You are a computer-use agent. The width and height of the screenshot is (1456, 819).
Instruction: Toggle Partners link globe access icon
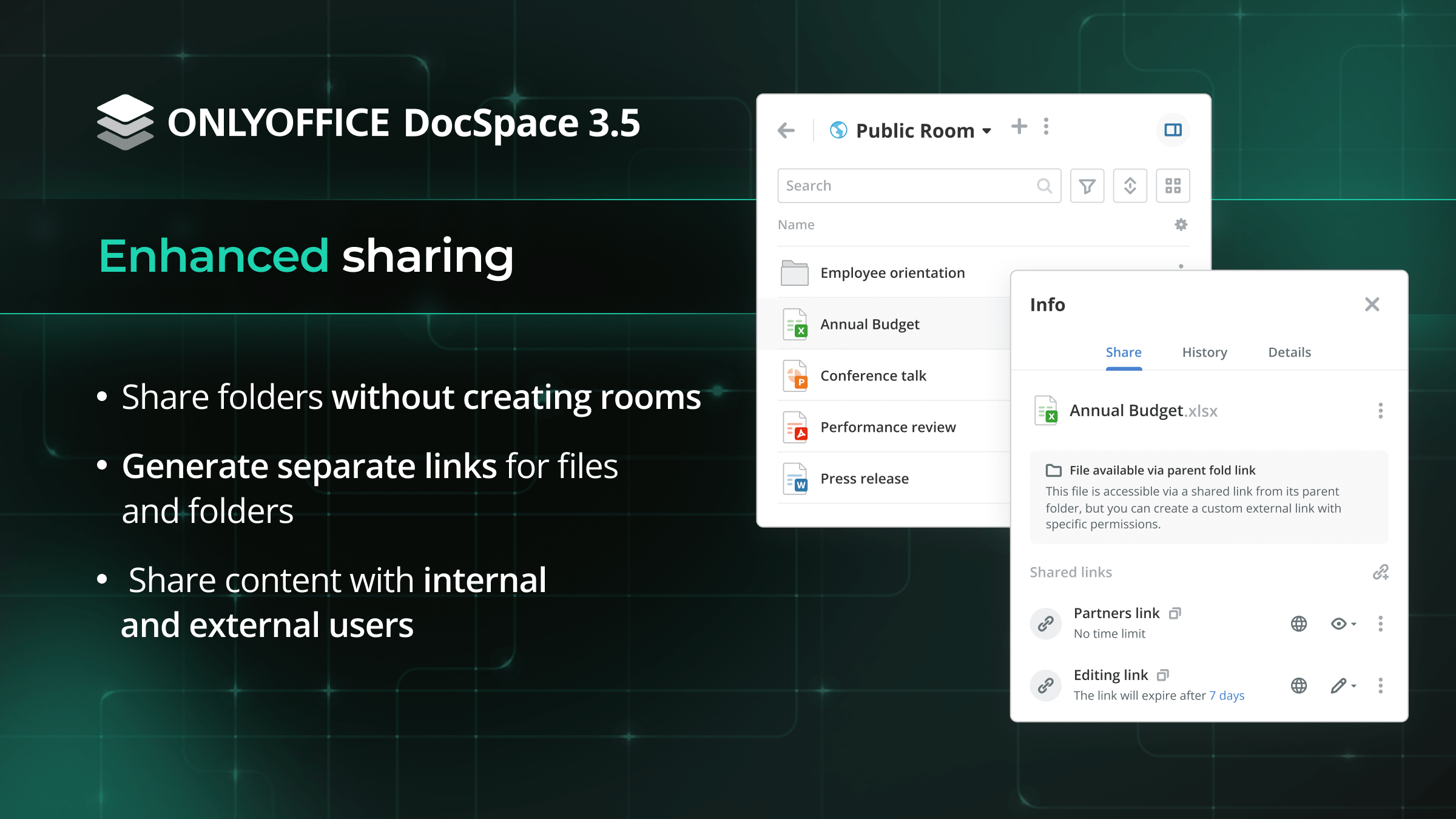tap(1299, 624)
